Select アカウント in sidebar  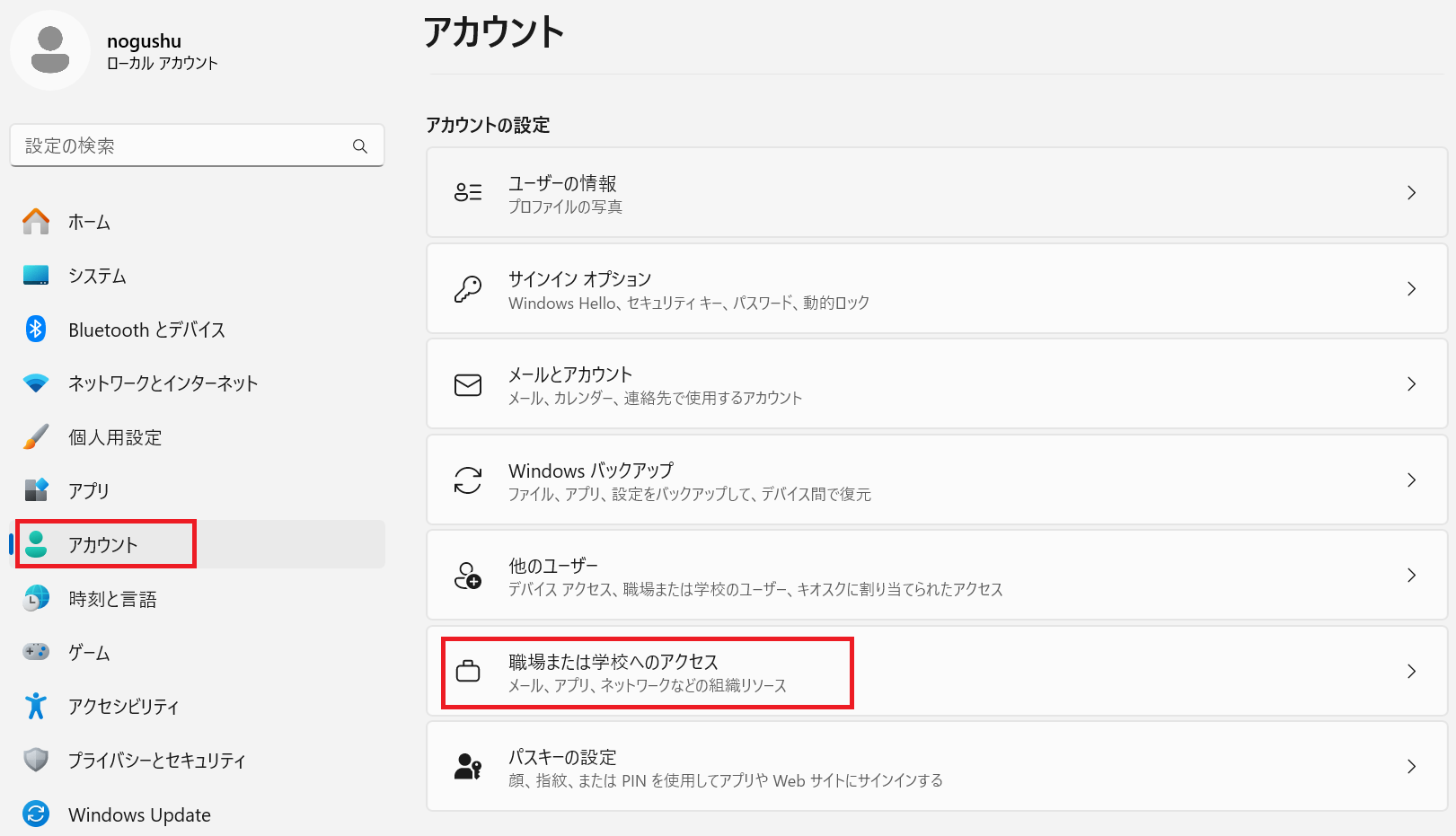tap(198, 544)
